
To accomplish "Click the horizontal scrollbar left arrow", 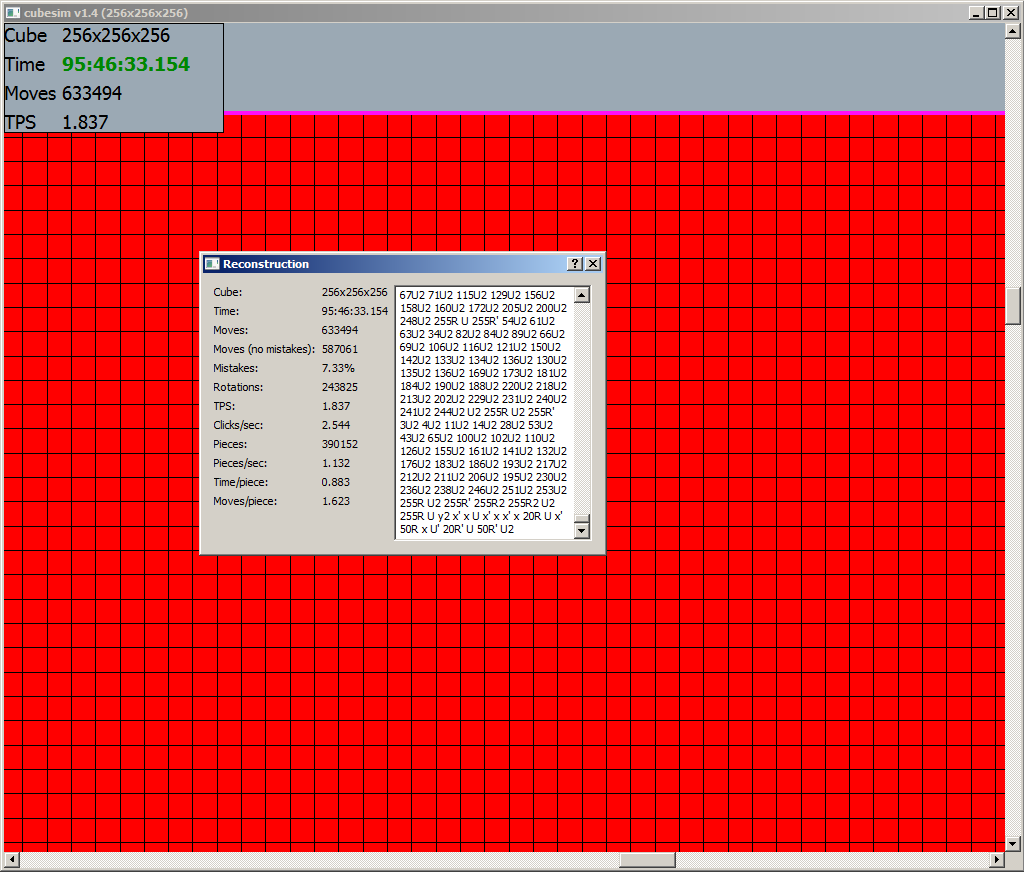I will click(x=11, y=860).
